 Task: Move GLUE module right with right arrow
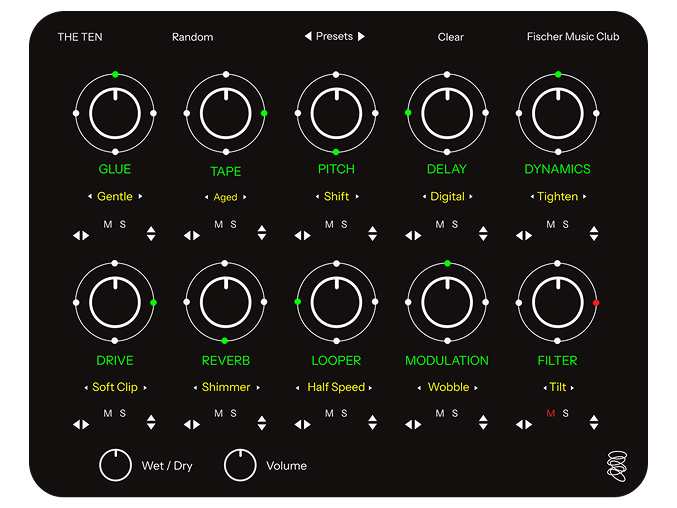point(86,236)
